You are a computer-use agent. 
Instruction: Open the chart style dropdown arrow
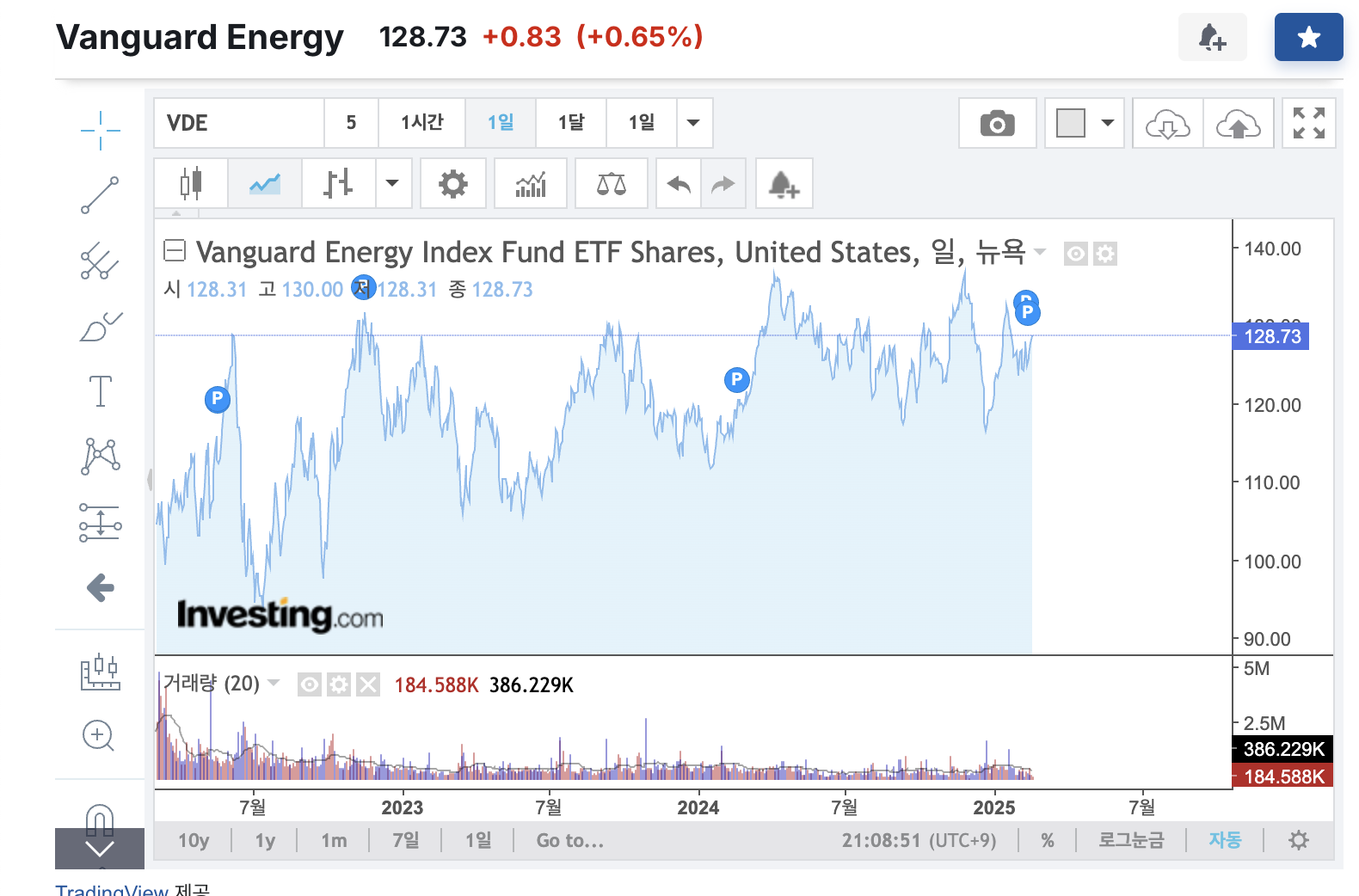tap(393, 183)
